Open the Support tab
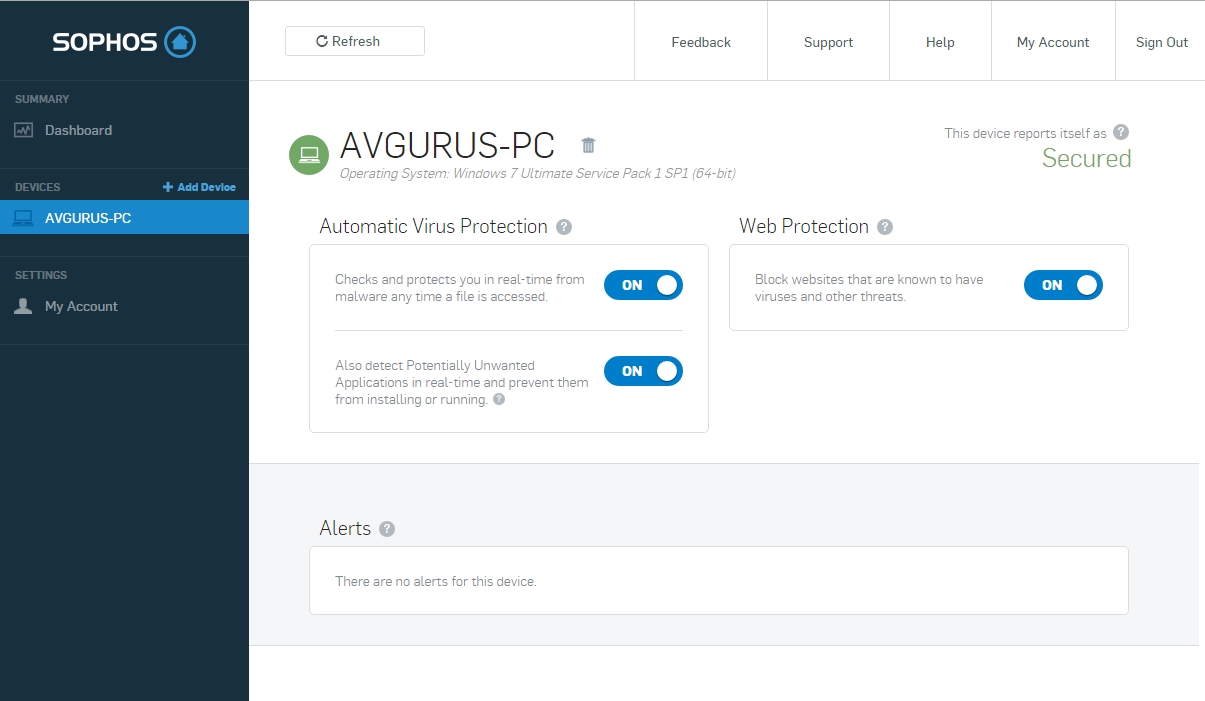Viewport: 1205px width, 701px height. tap(828, 42)
